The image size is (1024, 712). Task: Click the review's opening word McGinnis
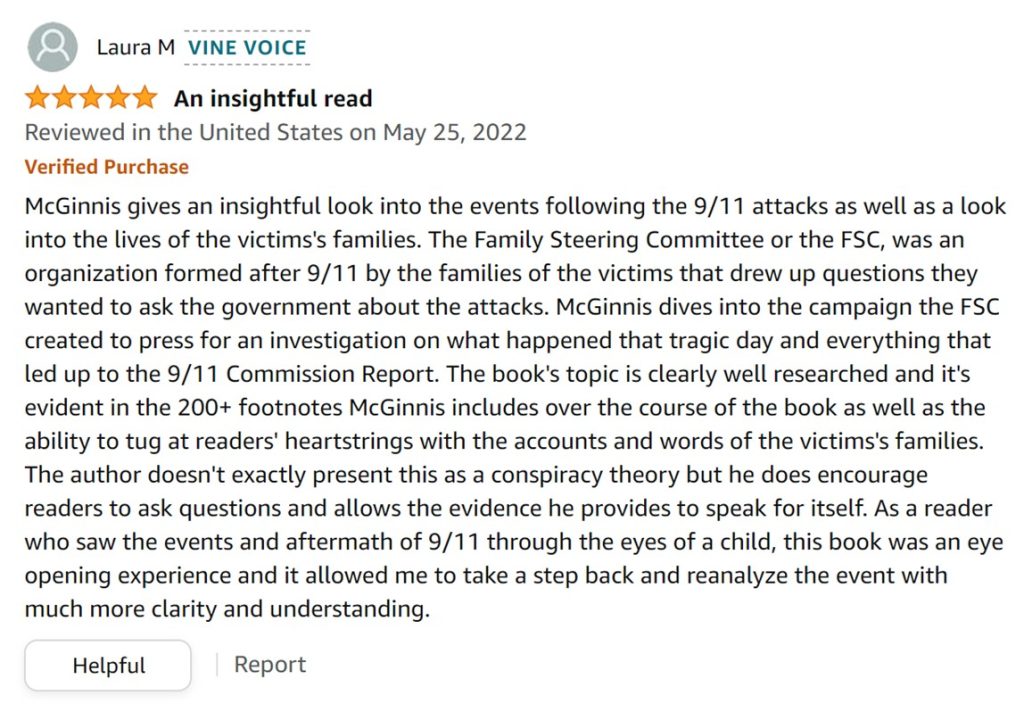click(x=73, y=206)
